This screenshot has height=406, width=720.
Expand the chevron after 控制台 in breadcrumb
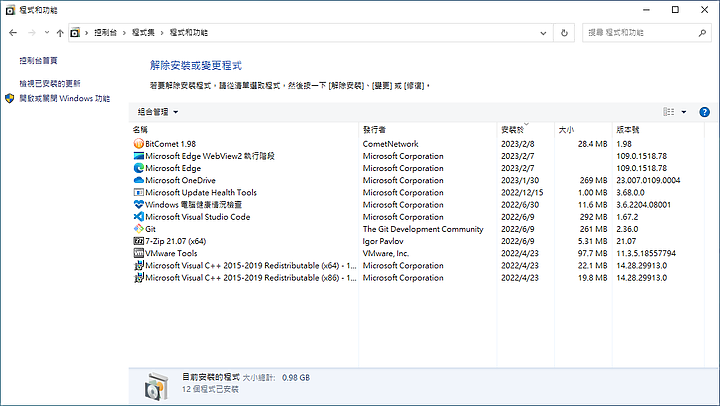point(124,33)
